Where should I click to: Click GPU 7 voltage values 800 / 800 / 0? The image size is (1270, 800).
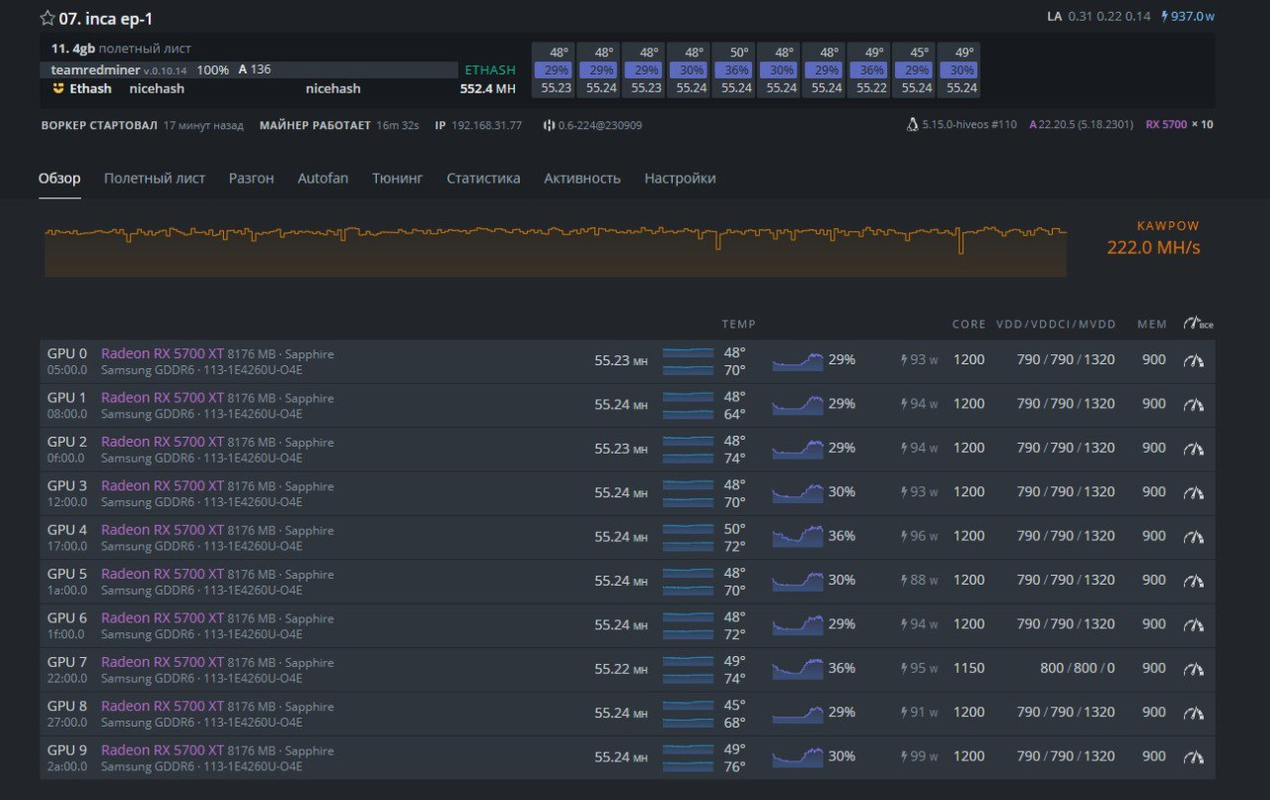(x=1077, y=668)
